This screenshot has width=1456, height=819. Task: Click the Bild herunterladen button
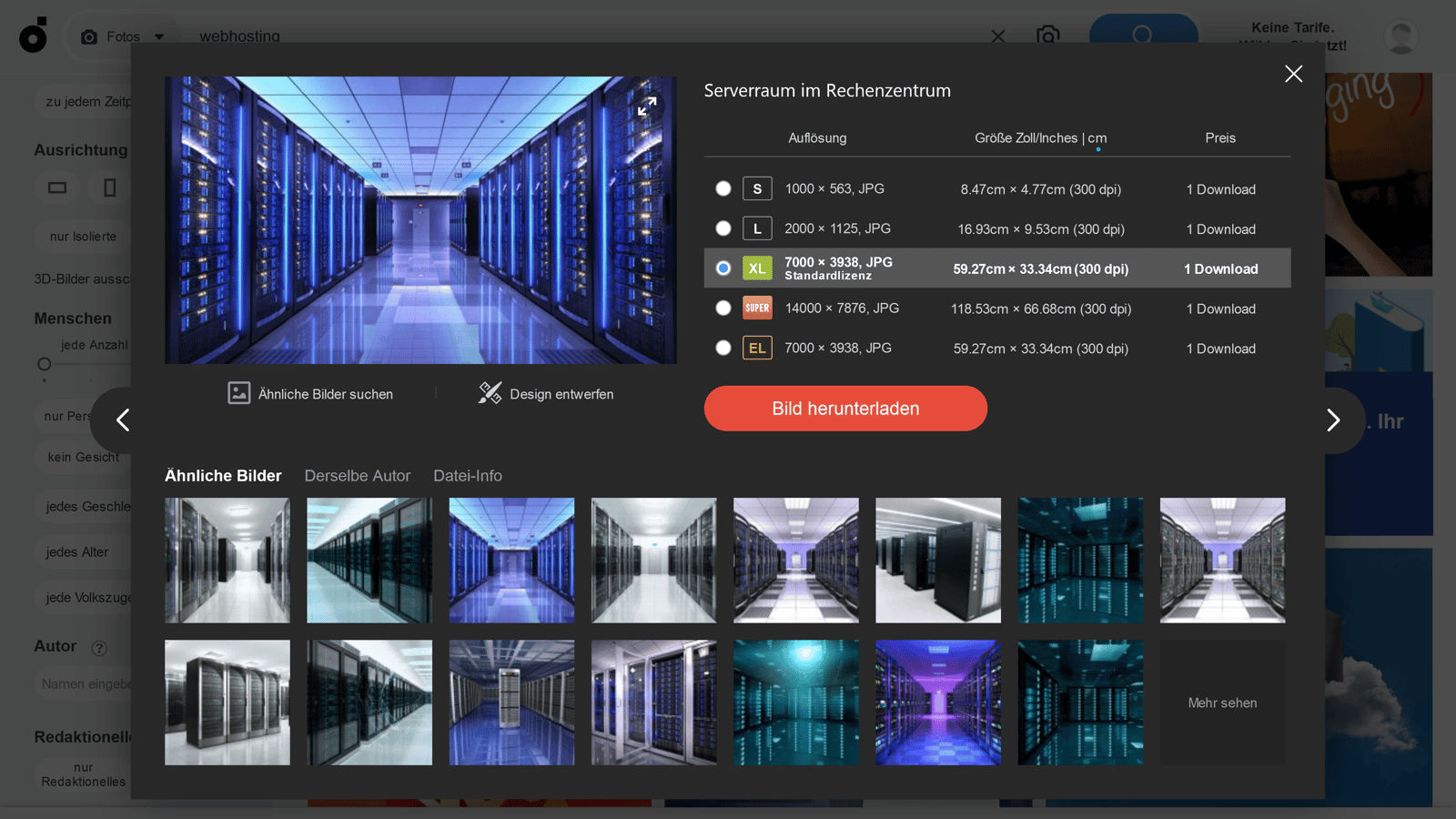pos(844,409)
